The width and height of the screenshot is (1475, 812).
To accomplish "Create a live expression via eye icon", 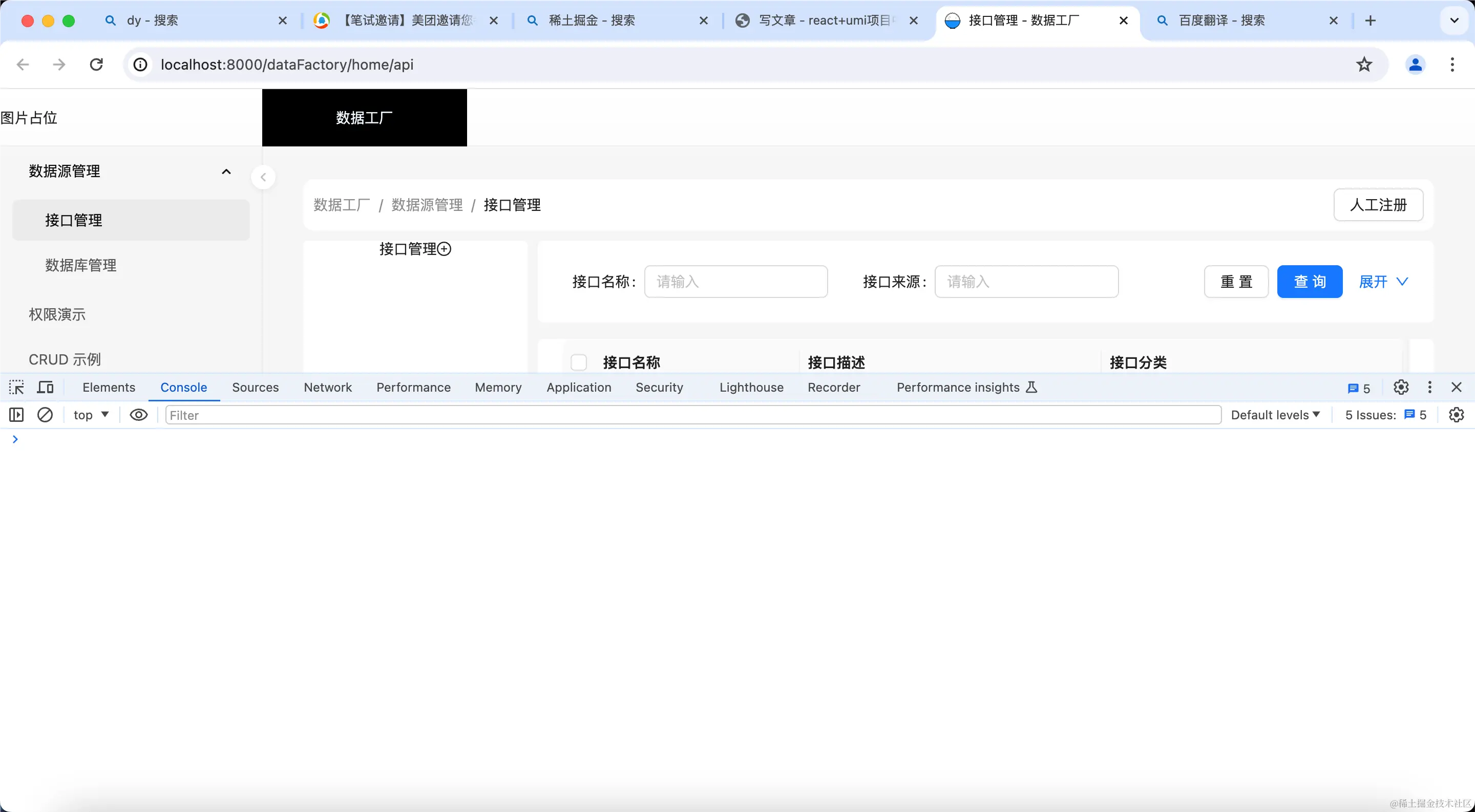I will click(139, 415).
